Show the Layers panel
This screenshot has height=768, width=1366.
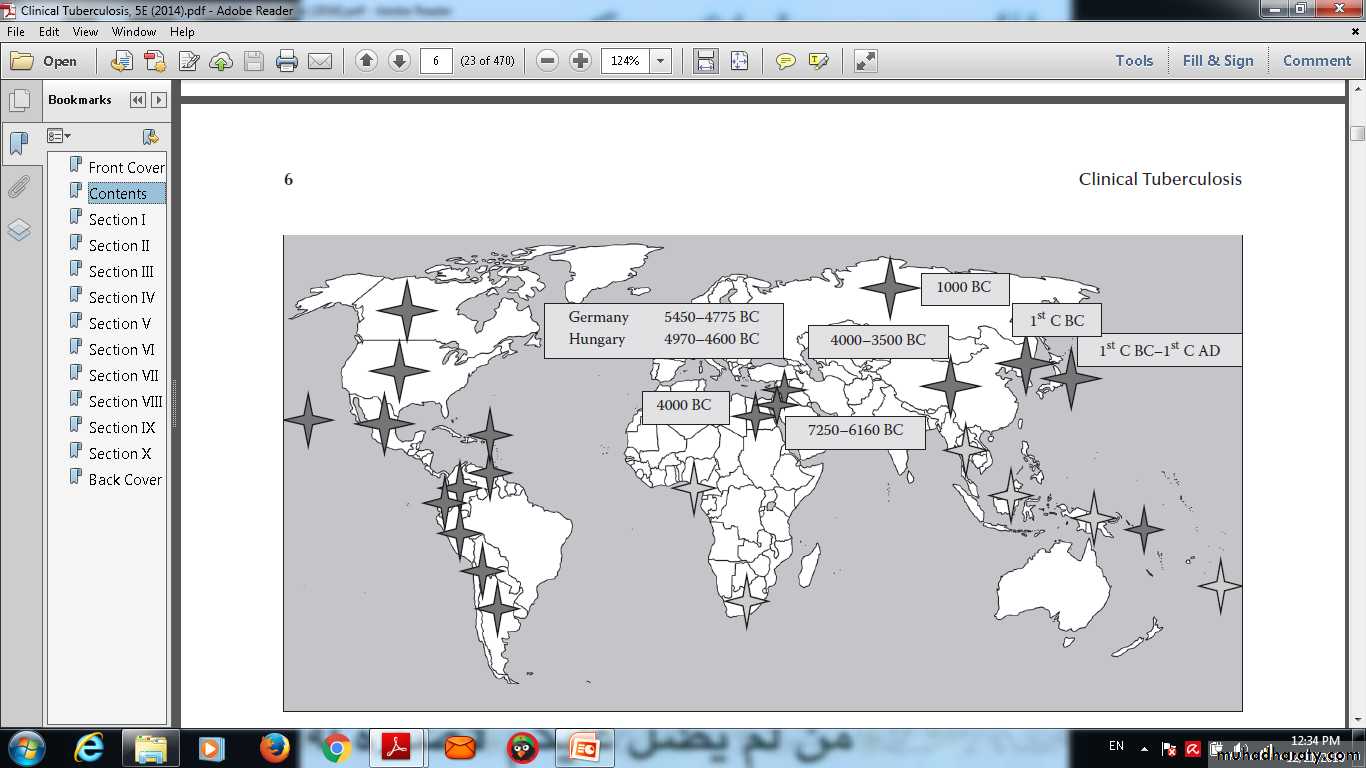point(19,230)
